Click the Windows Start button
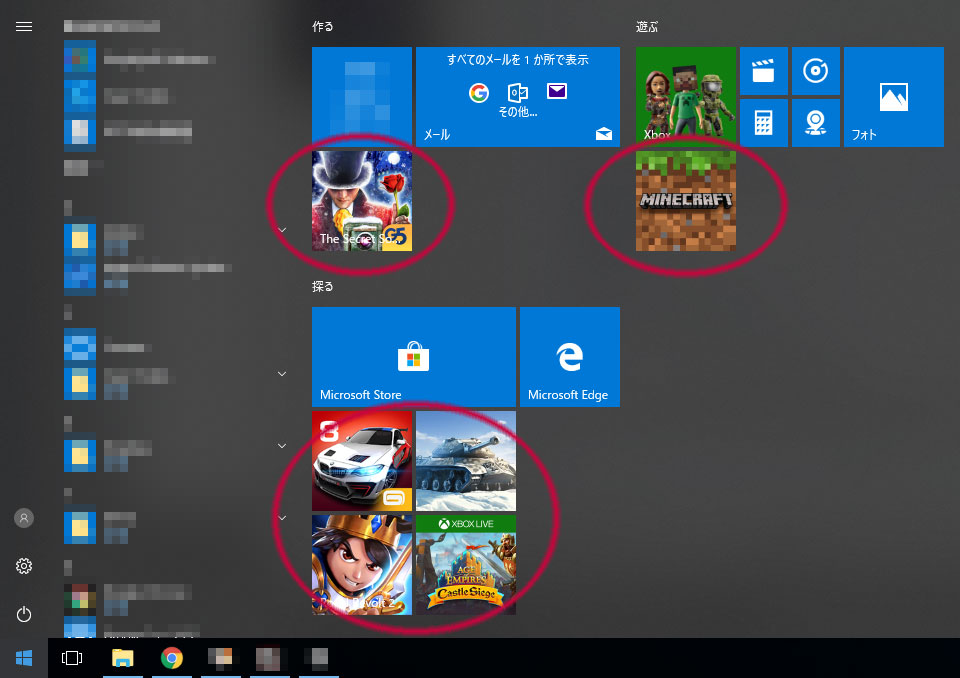This screenshot has height=678, width=960. 24,658
